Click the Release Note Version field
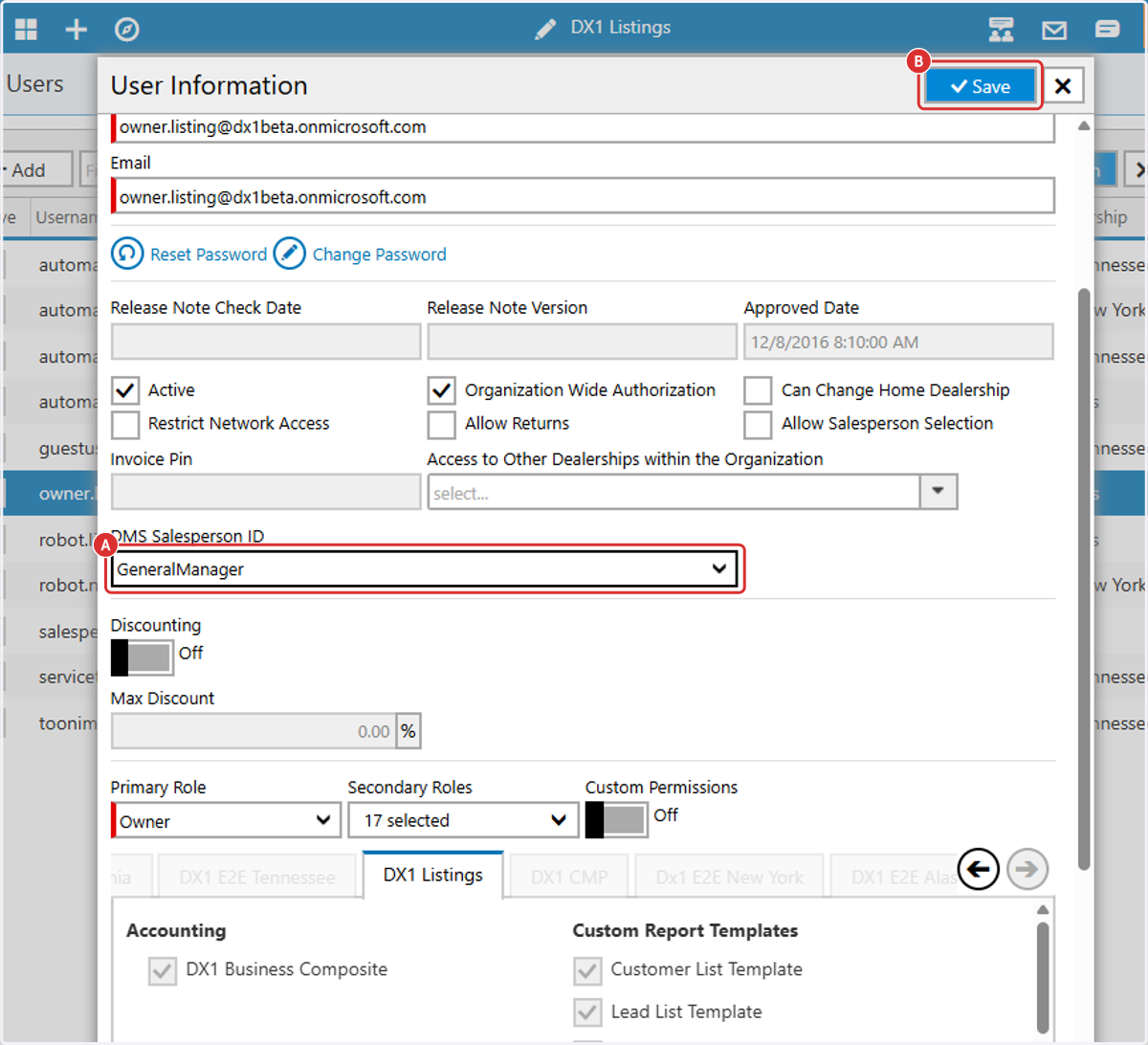 tap(582, 342)
